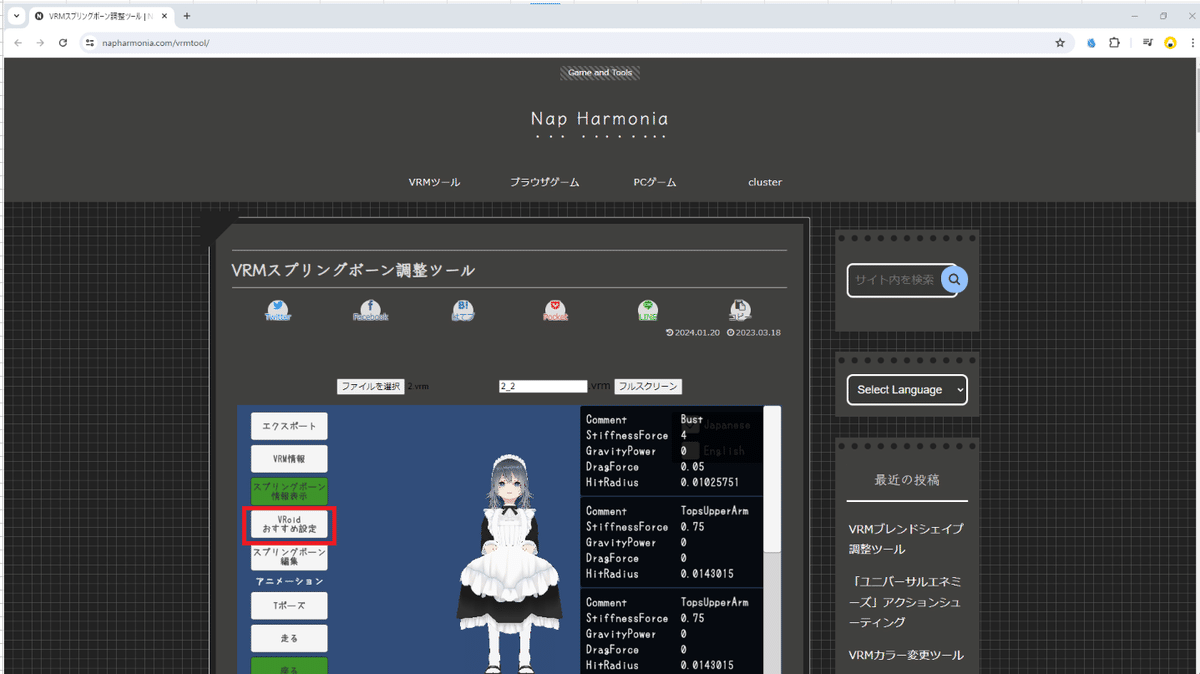The image size is (1200, 674).
Task: Click the 最近の投稿 sidebar heading
Action: (907, 480)
